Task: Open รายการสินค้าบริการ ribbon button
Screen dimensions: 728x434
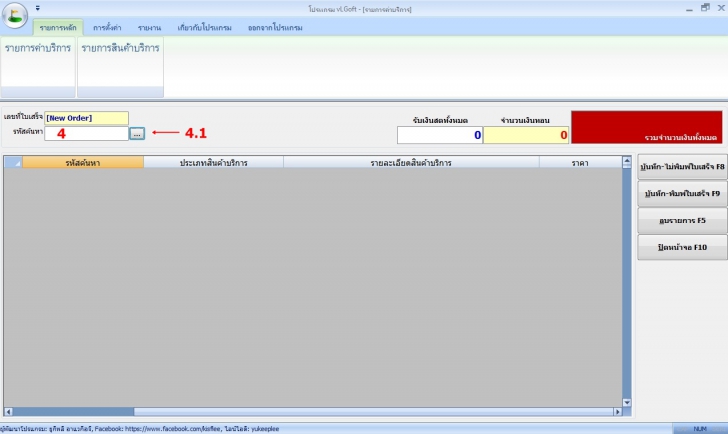Action: [x=120, y=67]
